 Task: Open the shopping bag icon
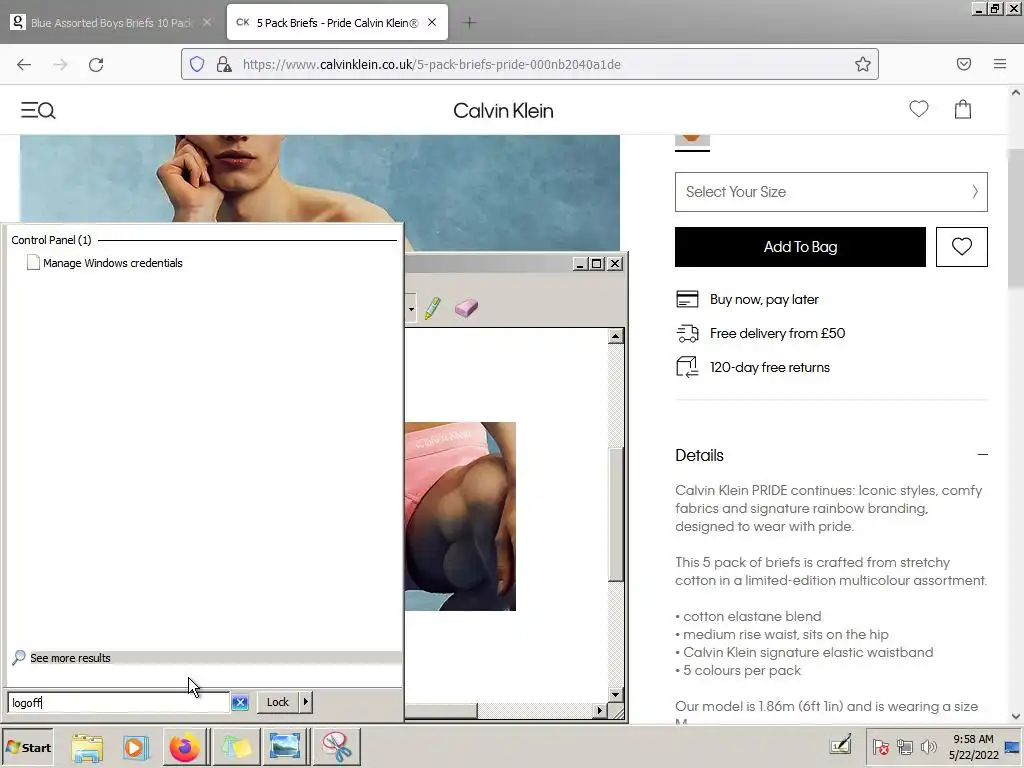pos(963,109)
